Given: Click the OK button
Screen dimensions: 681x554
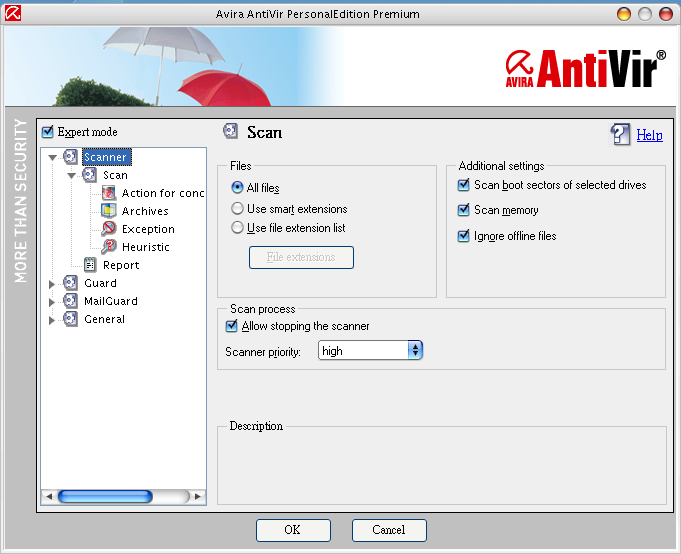Looking at the screenshot, I should [x=293, y=530].
